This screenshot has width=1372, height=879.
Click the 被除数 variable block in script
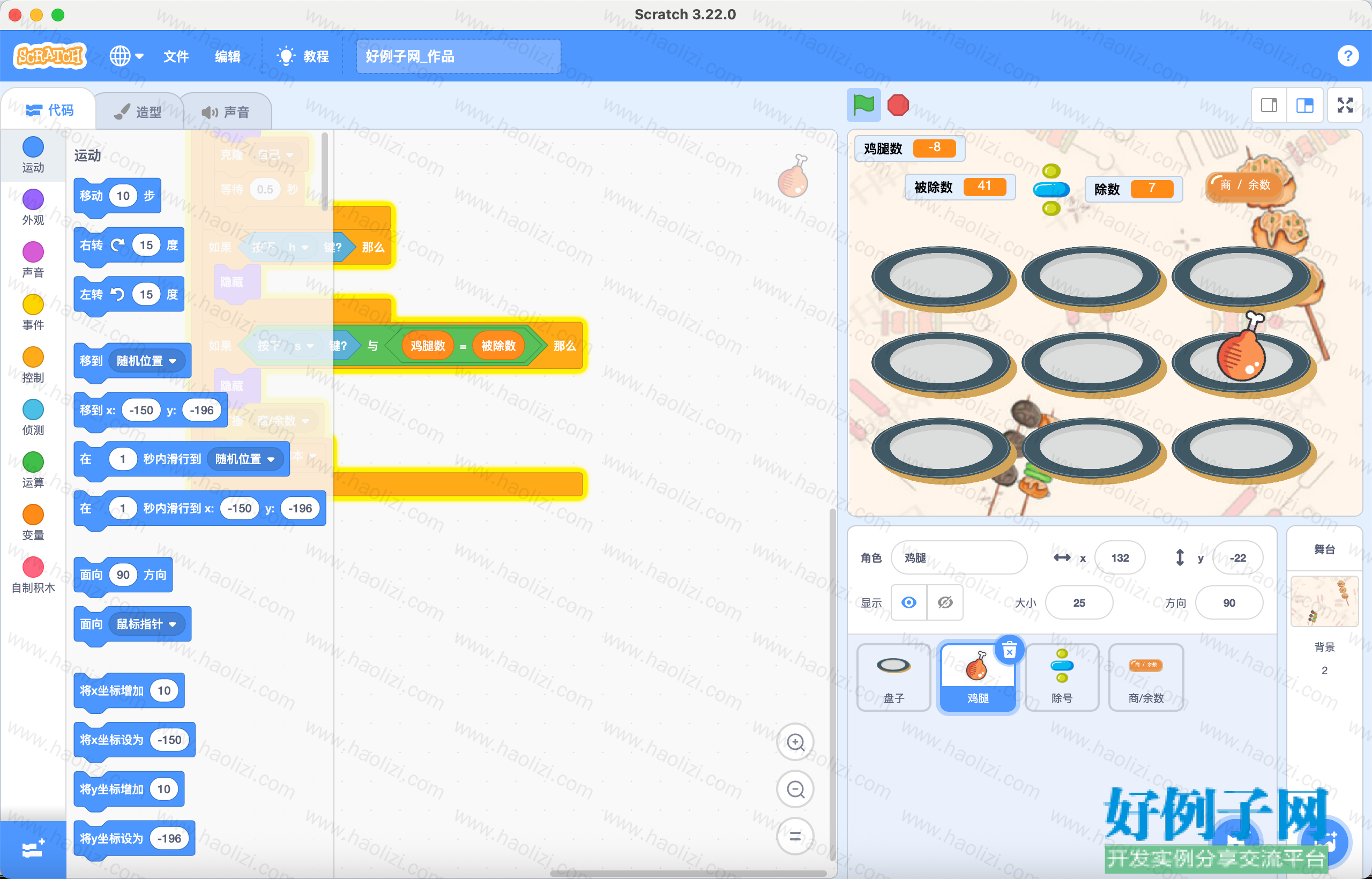tap(498, 346)
